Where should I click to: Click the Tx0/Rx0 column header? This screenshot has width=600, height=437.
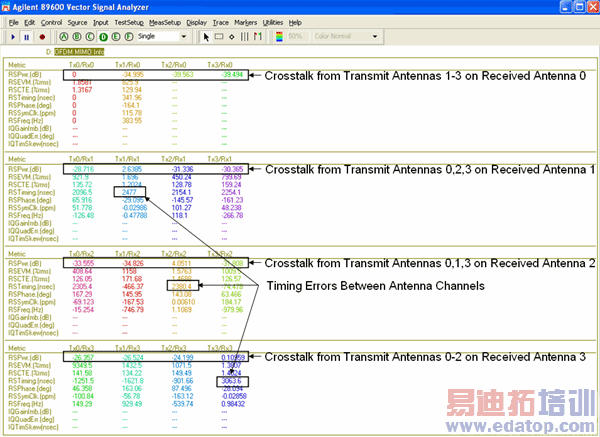pos(81,65)
